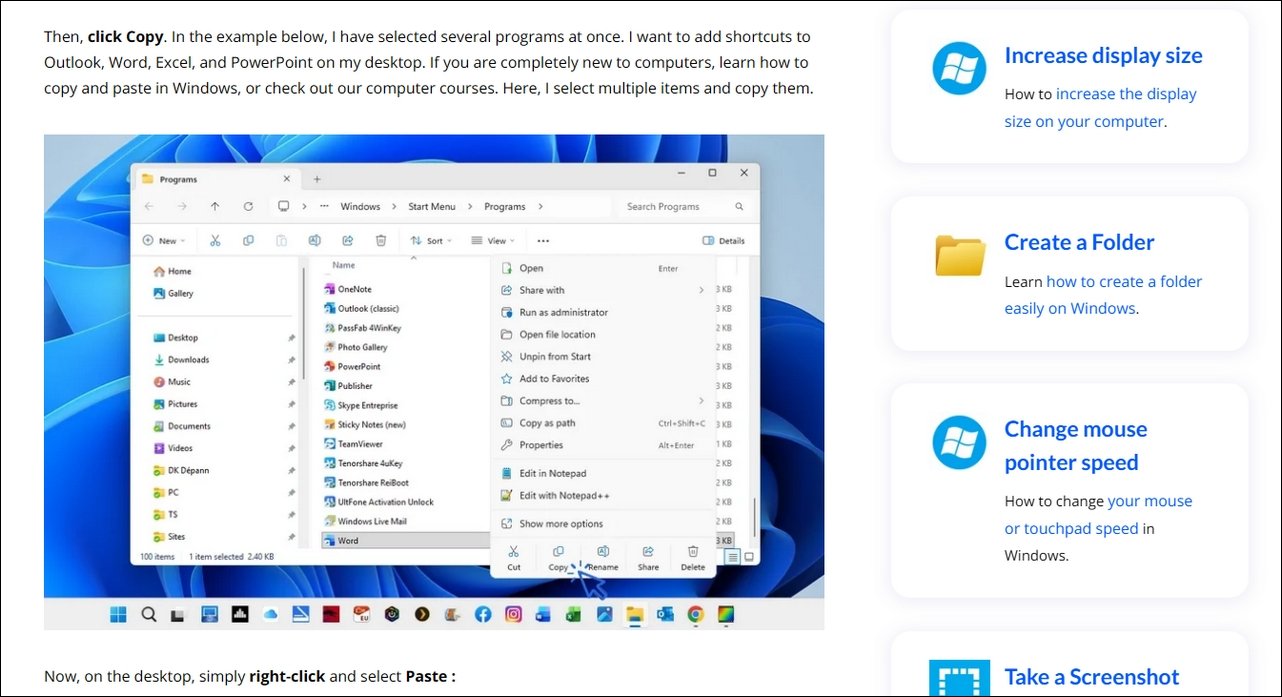Follow the 'how to create a folder easily' link
Image resolution: width=1282 pixels, height=697 pixels.
point(1103,294)
